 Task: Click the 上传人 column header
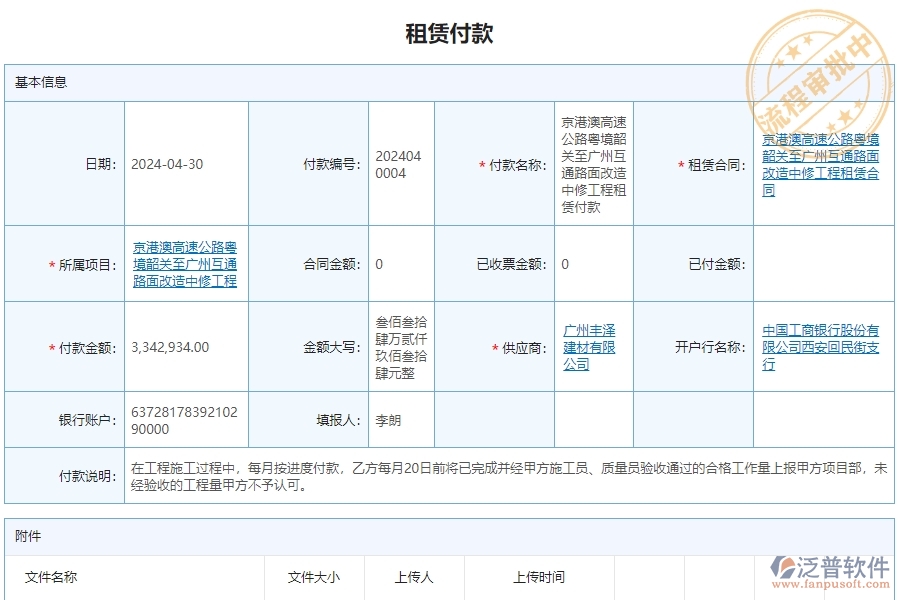[410, 577]
